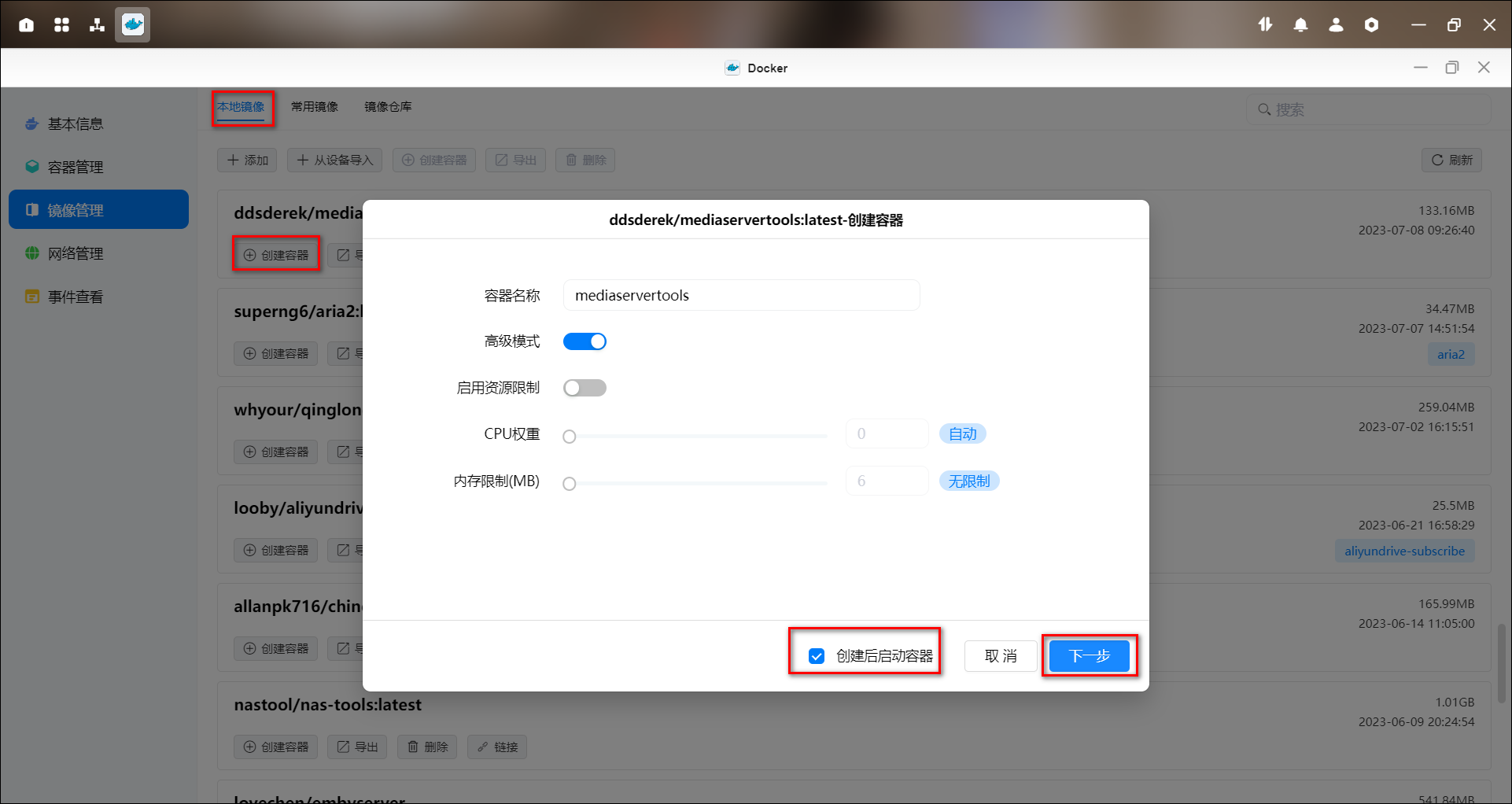The width and height of the screenshot is (1512, 804).
Task: Click the Docker icon in top taskbar
Action: (132, 24)
